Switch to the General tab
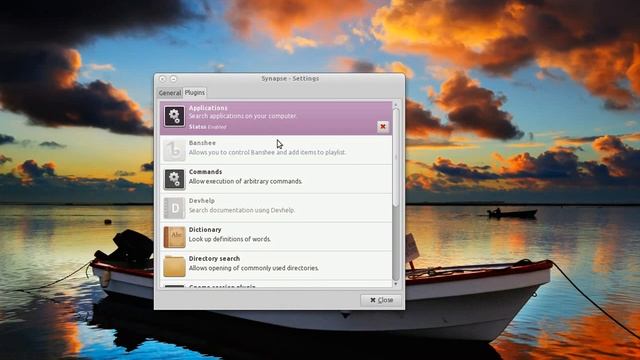The height and width of the screenshot is (360, 640). pyautogui.click(x=169, y=93)
